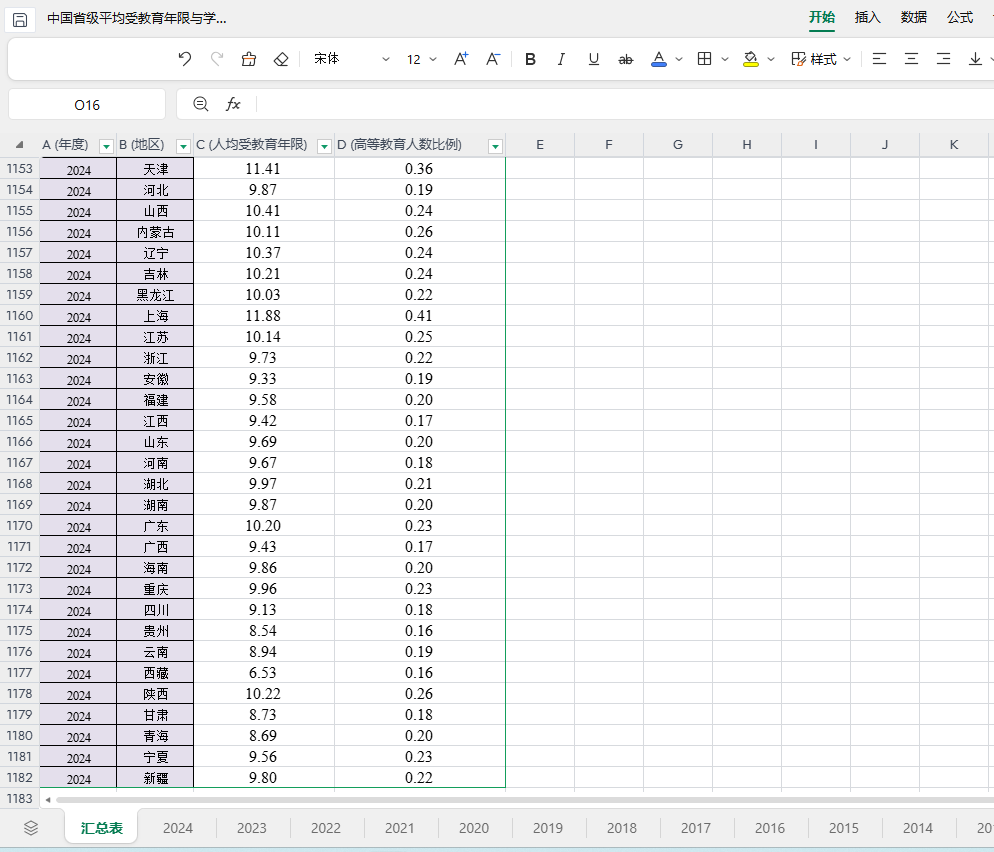Activate the format painter brush
This screenshot has height=852, width=994.
[248, 59]
